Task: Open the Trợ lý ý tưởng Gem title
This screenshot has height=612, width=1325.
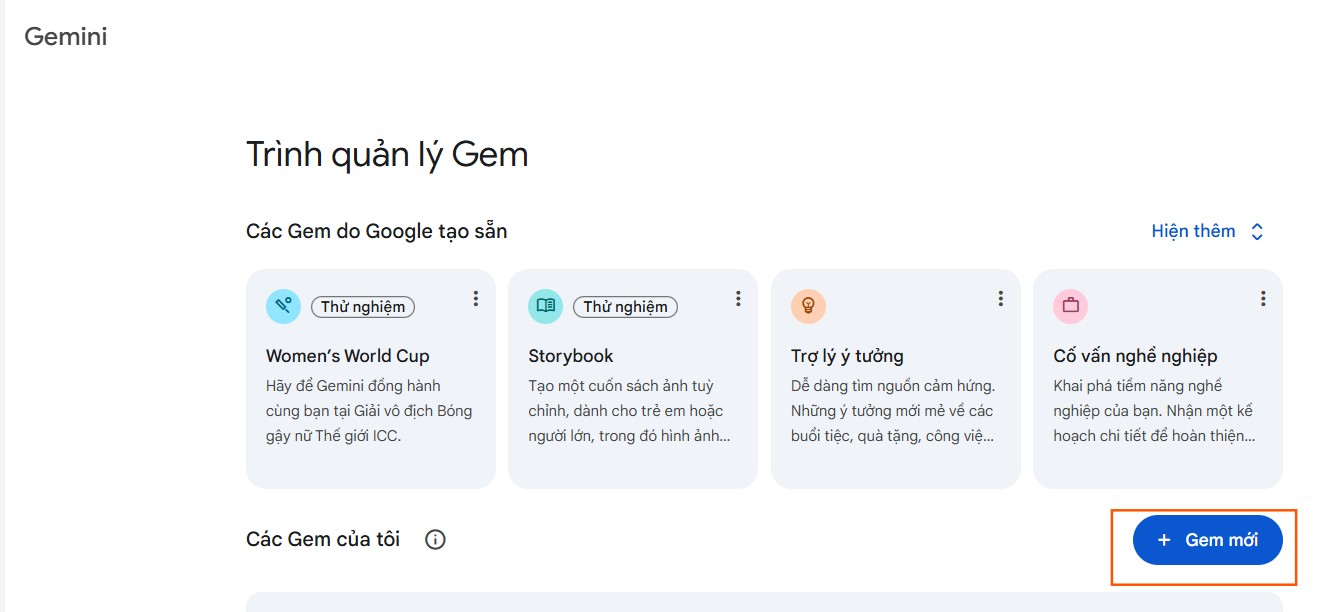Action: tap(846, 356)
